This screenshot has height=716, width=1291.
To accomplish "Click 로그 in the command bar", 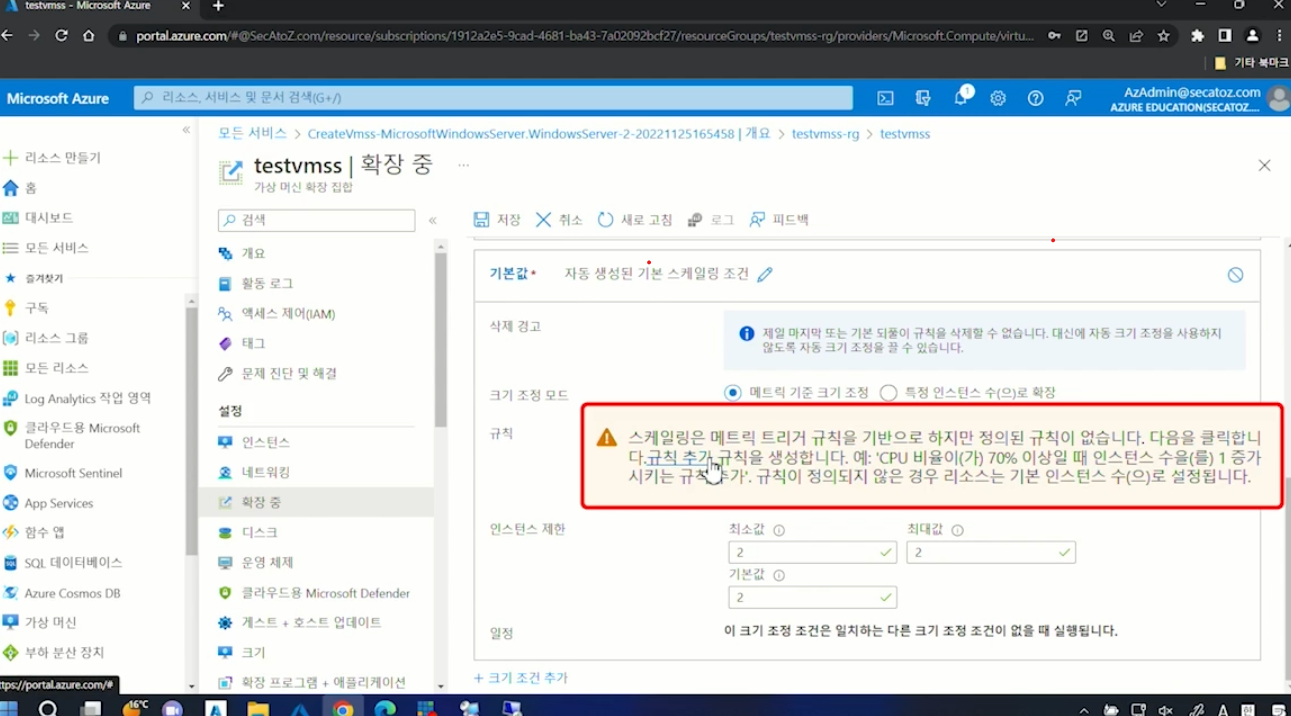I will point(711,220).
